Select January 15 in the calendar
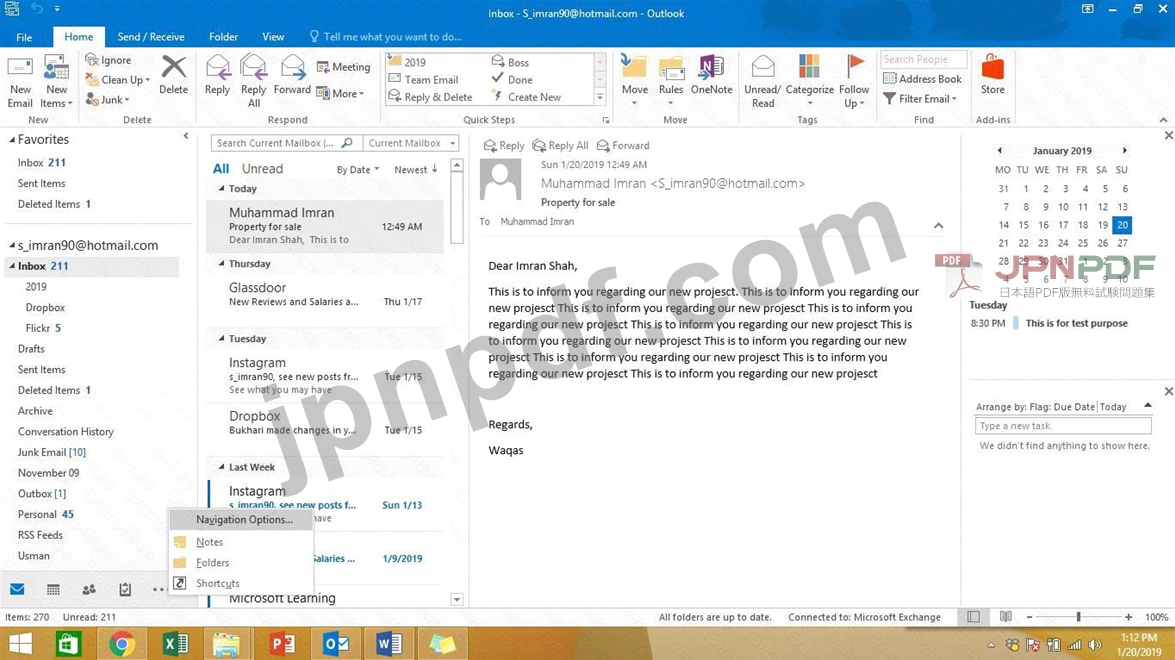The image size is (1175, 660). 1023,225
